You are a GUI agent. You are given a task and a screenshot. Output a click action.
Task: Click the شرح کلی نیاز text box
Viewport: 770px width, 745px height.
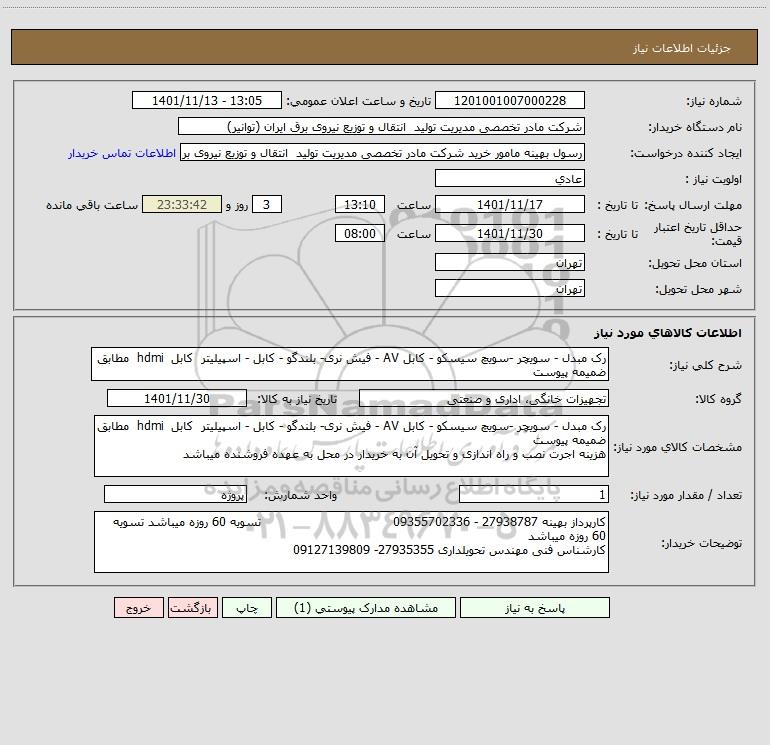350,364
